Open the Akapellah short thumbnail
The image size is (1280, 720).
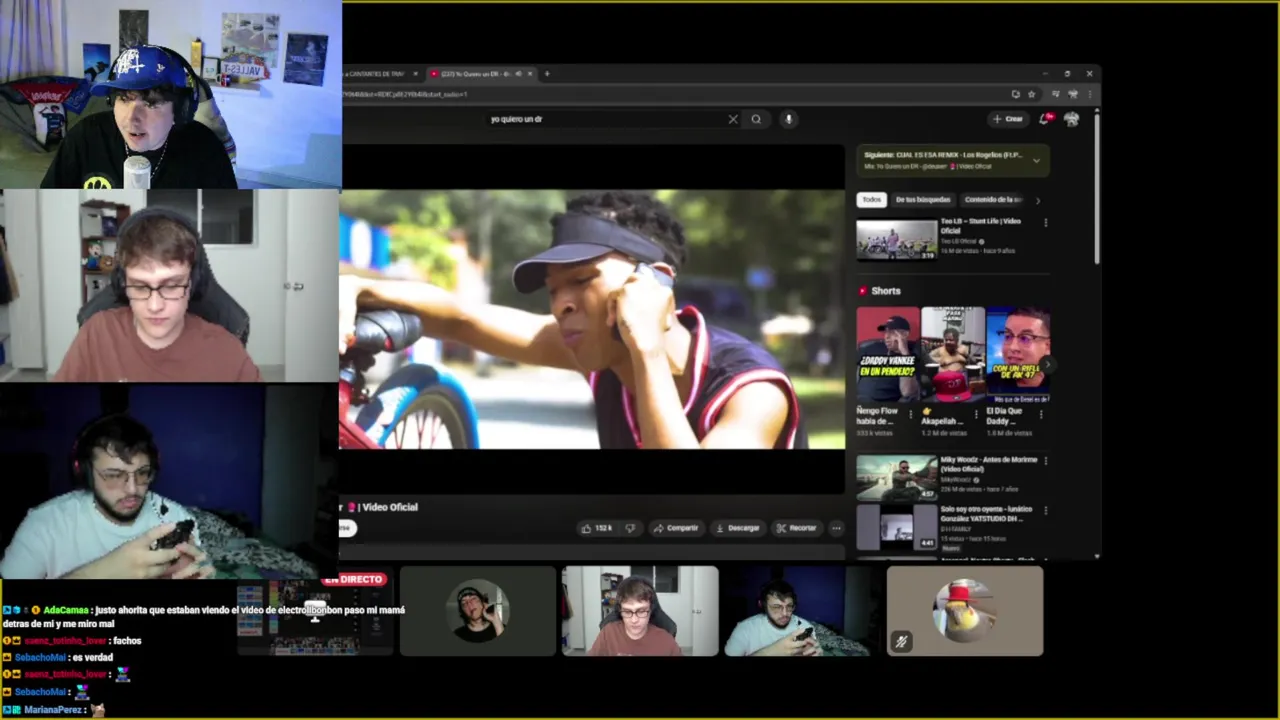tap(952, 355)
